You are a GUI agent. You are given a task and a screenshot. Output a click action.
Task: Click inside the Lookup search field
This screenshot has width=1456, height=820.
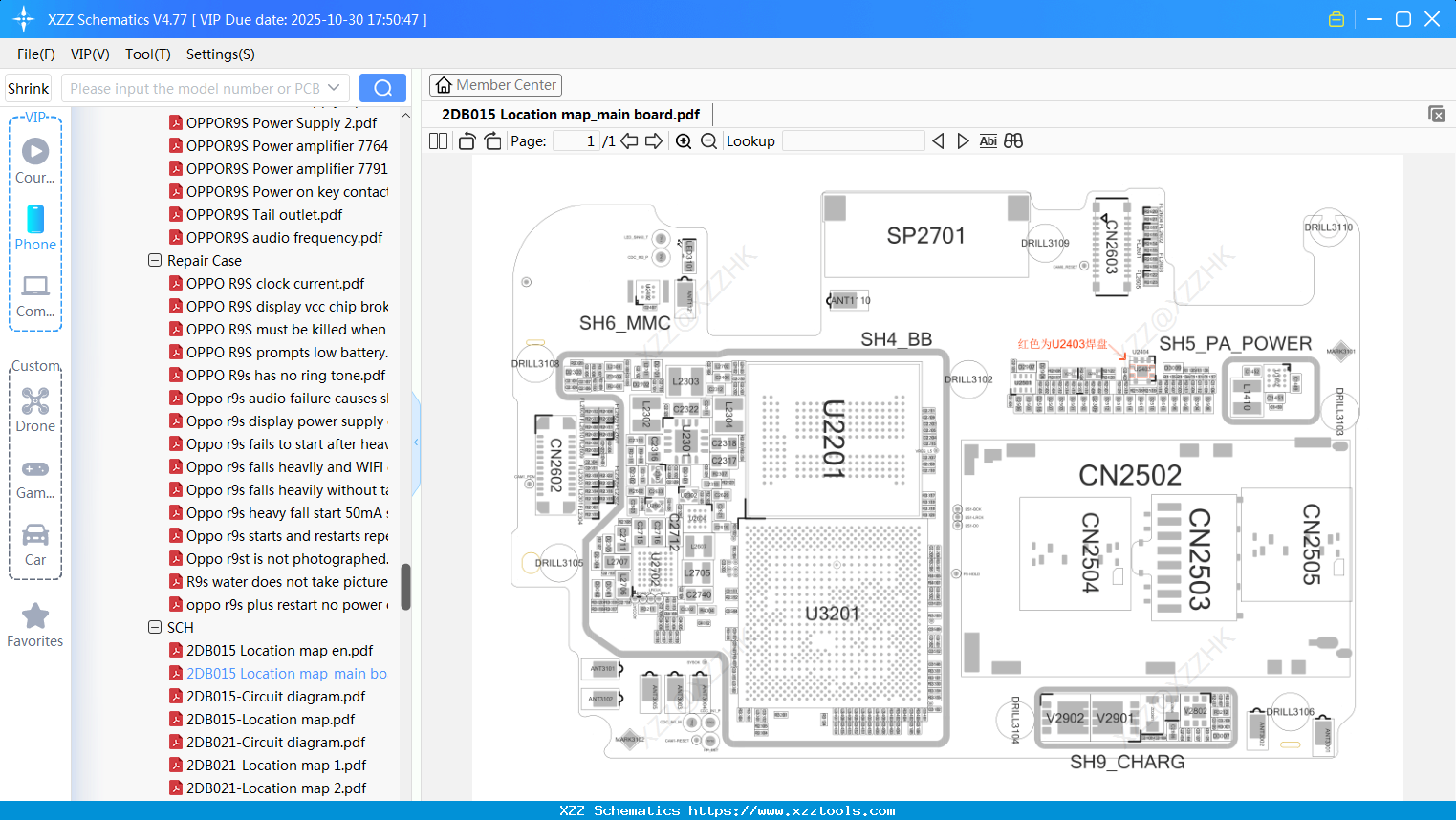[x=853, y=140]
